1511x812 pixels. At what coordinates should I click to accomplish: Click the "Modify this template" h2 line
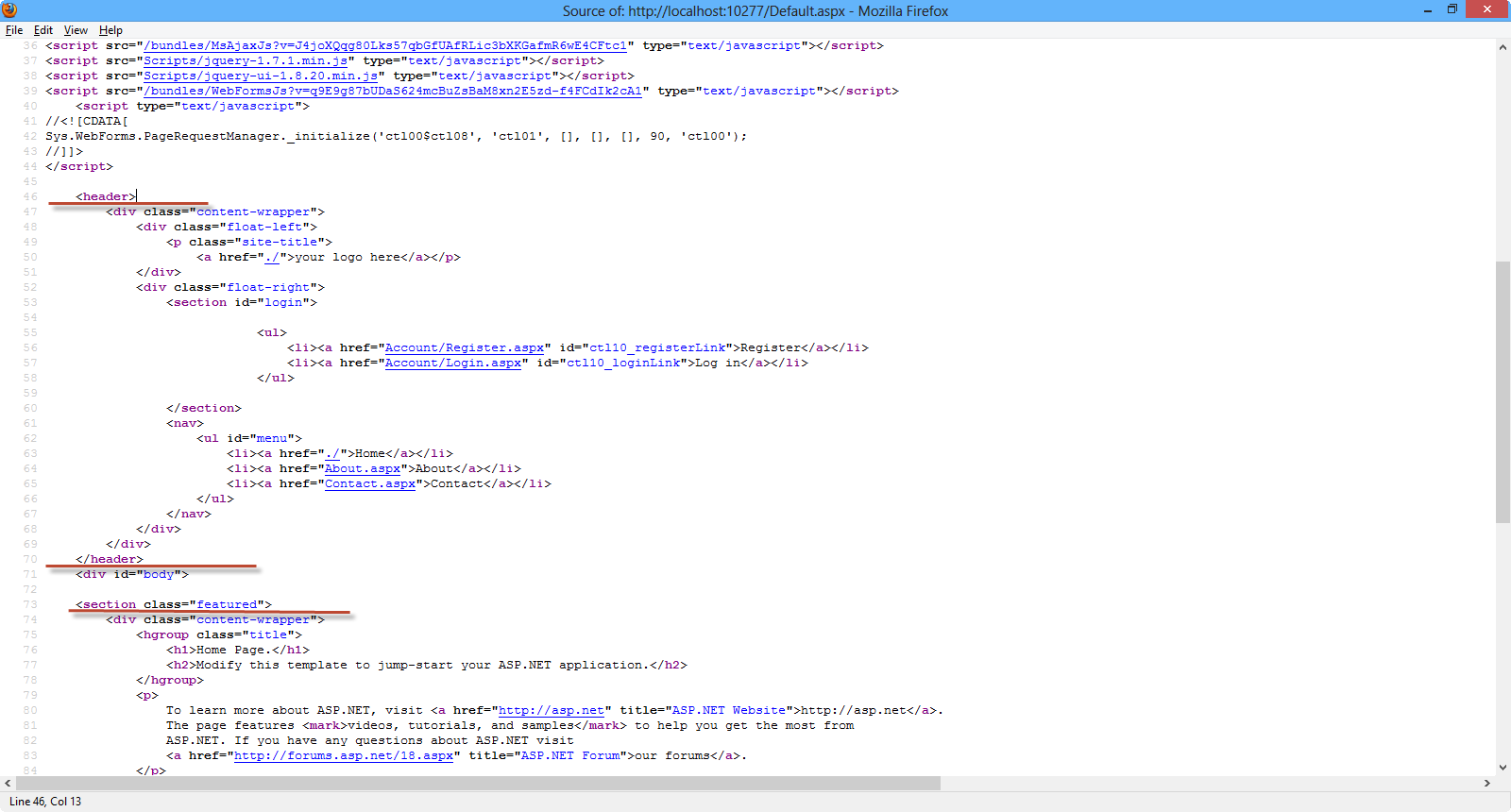coord(427,665)
